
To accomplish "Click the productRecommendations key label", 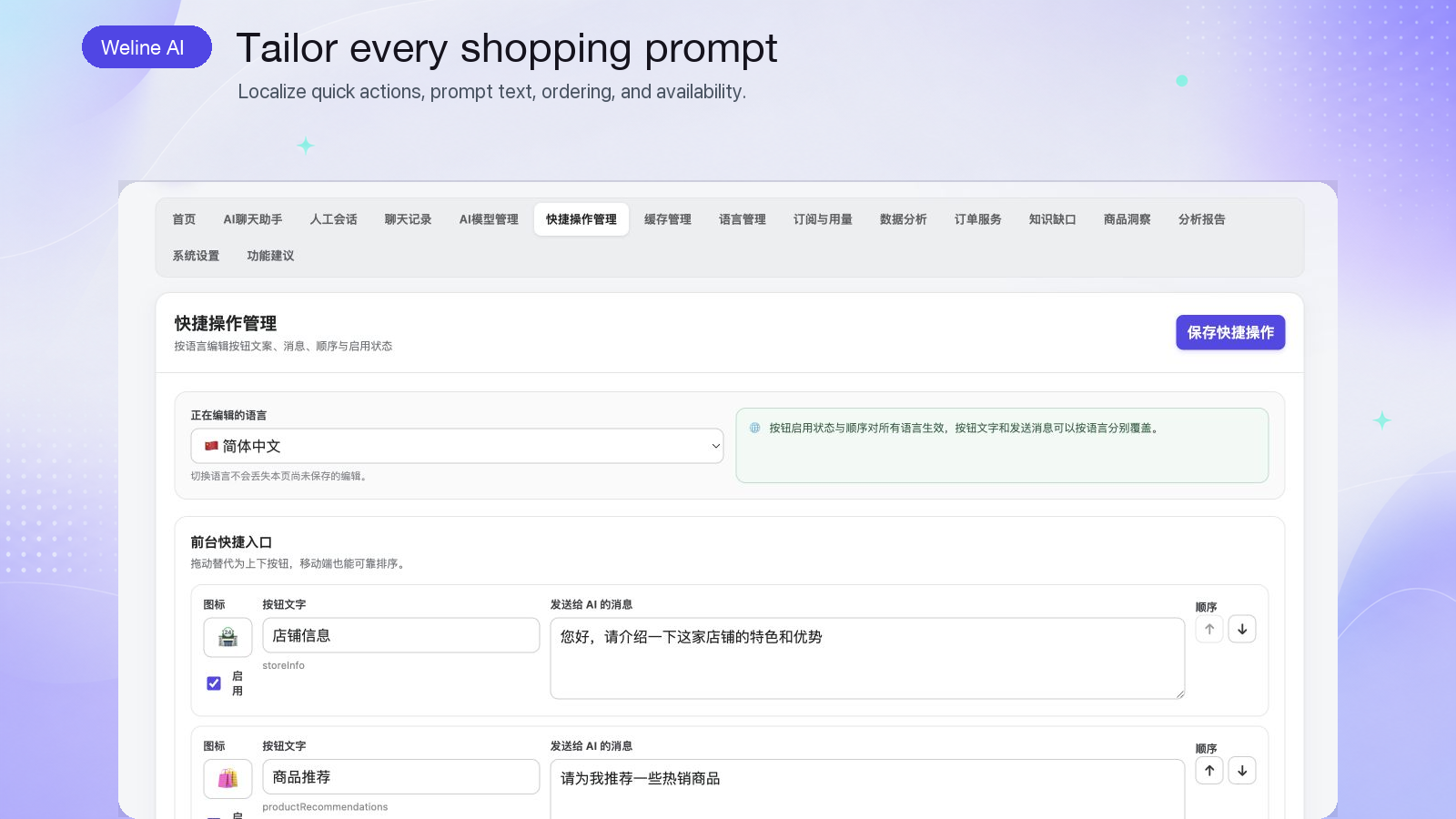I will (x=325, y=807).
